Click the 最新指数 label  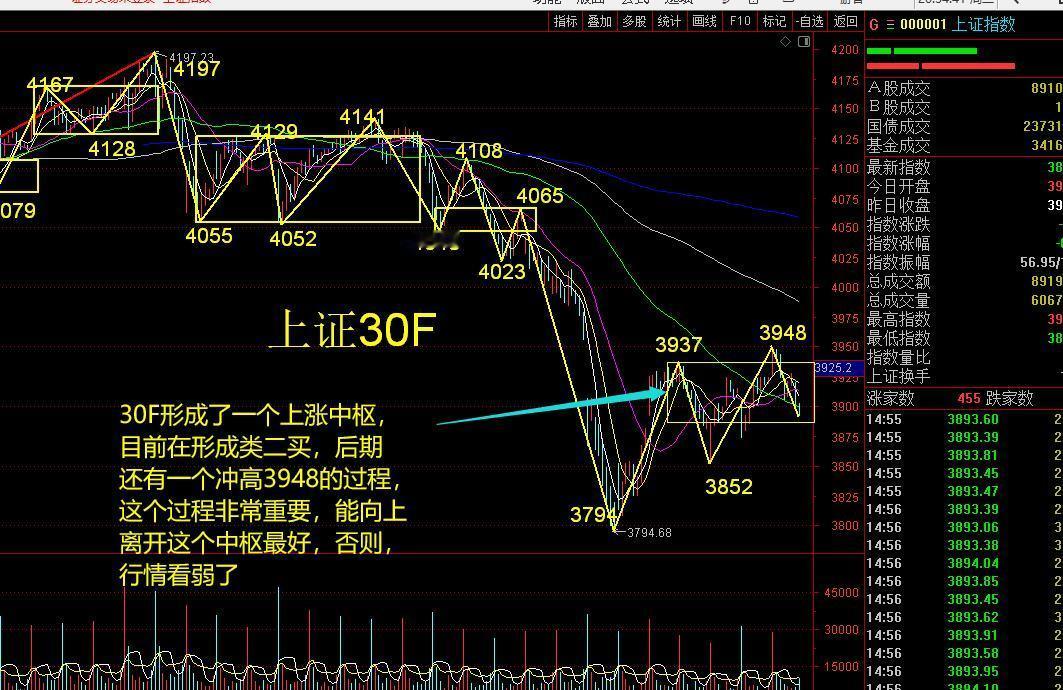tap(899, 167)
